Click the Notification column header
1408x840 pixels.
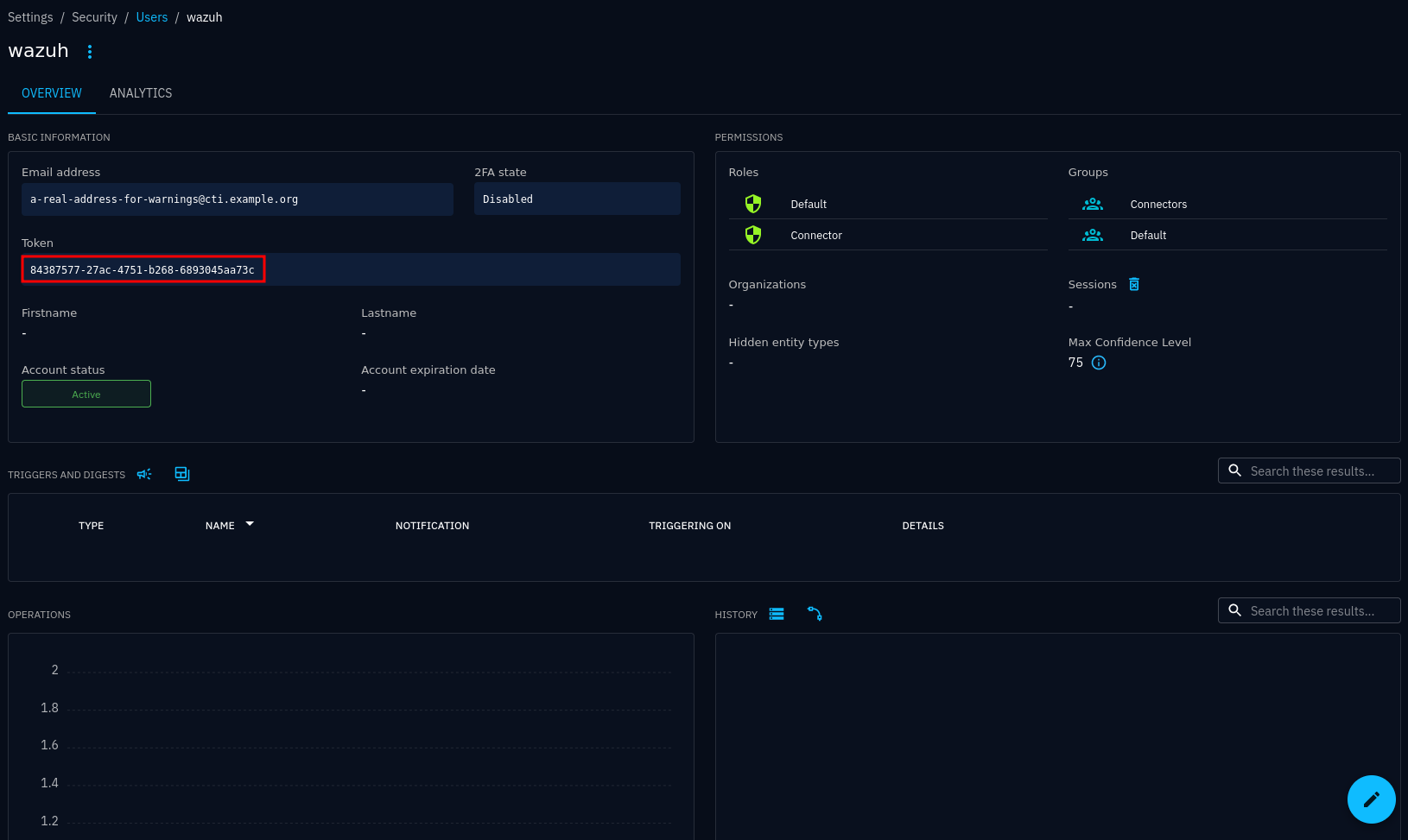coord(432,526)
